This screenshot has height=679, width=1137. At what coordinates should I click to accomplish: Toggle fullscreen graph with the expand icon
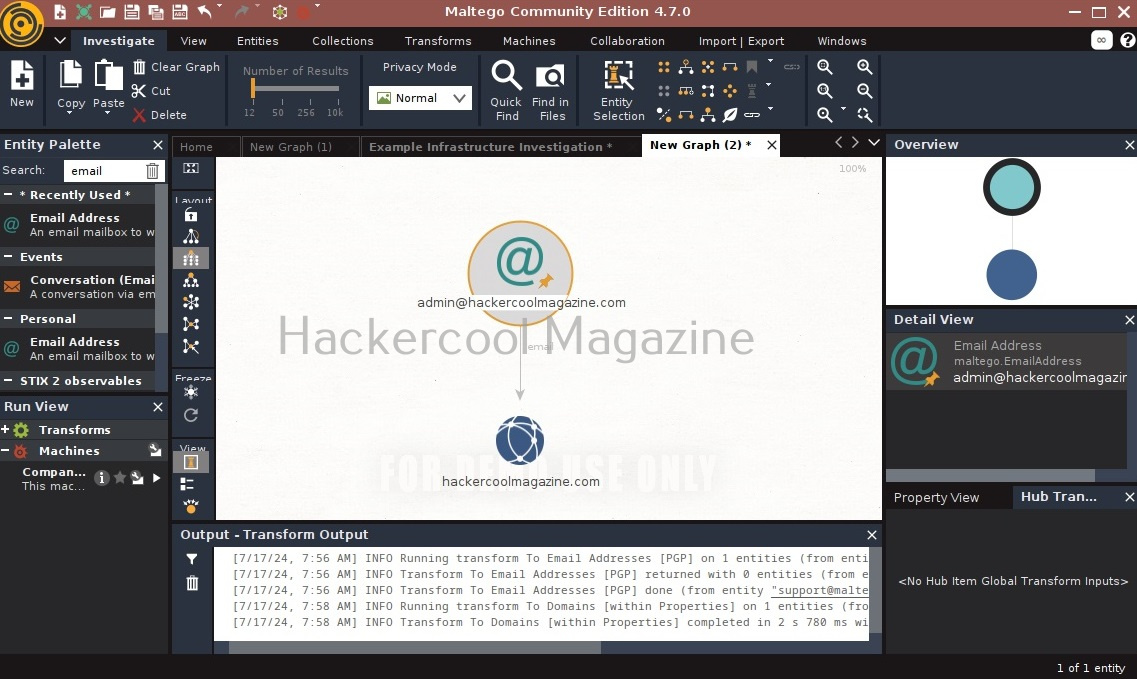[x=191, y=168]
